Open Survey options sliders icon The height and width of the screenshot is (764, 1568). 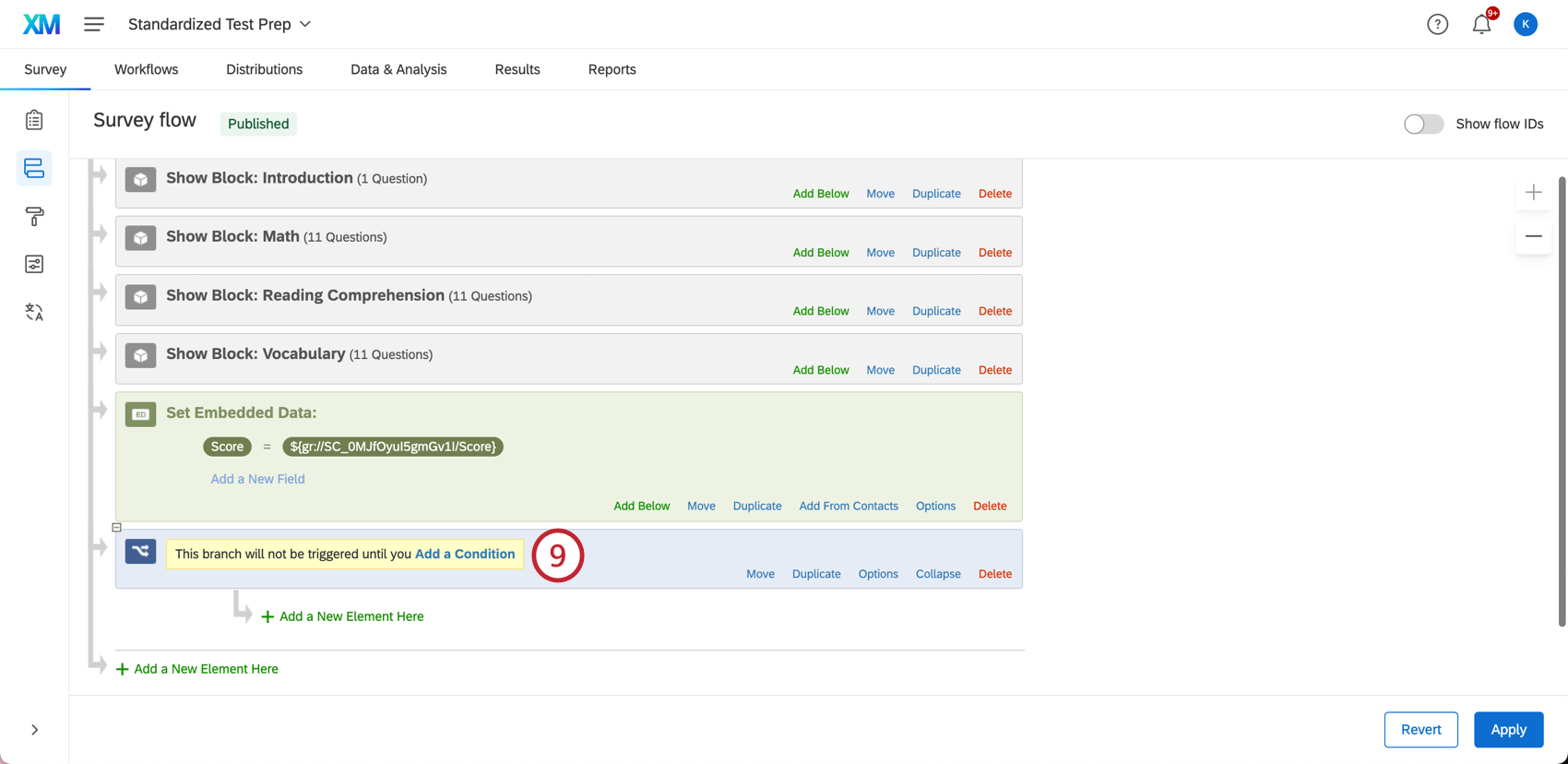[x=34, y=264]
